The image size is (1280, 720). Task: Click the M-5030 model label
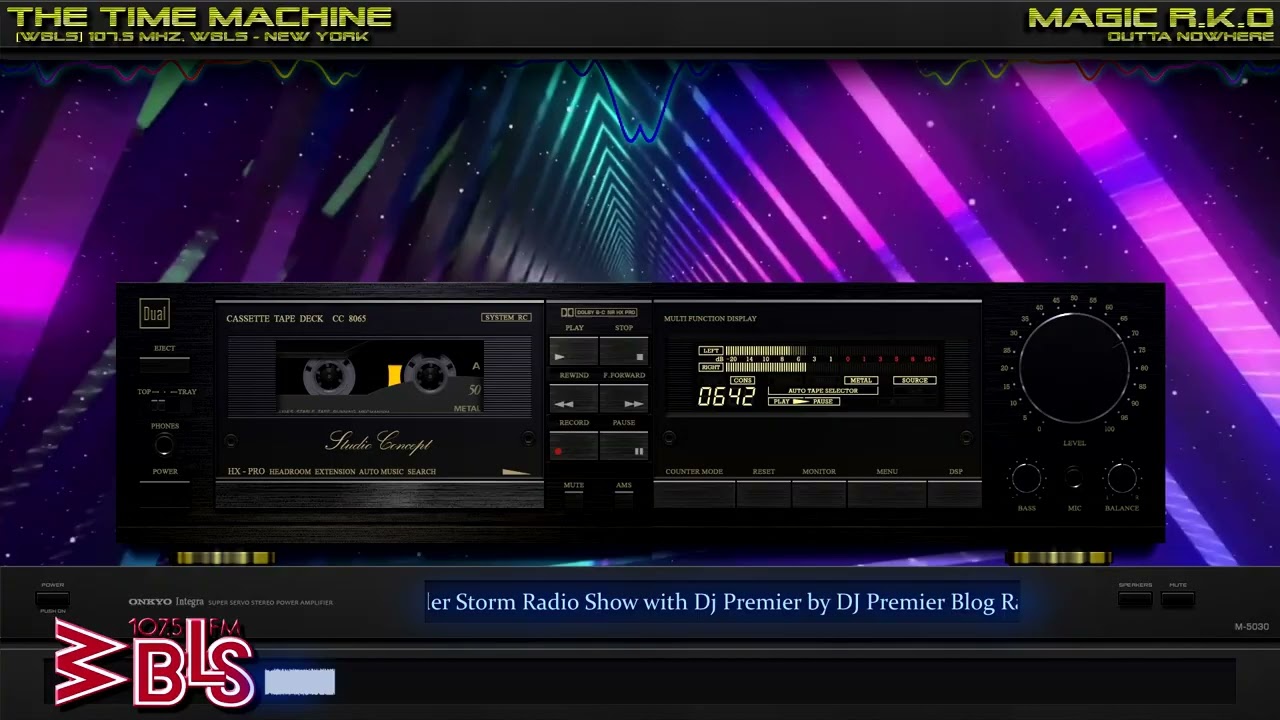1251,627
